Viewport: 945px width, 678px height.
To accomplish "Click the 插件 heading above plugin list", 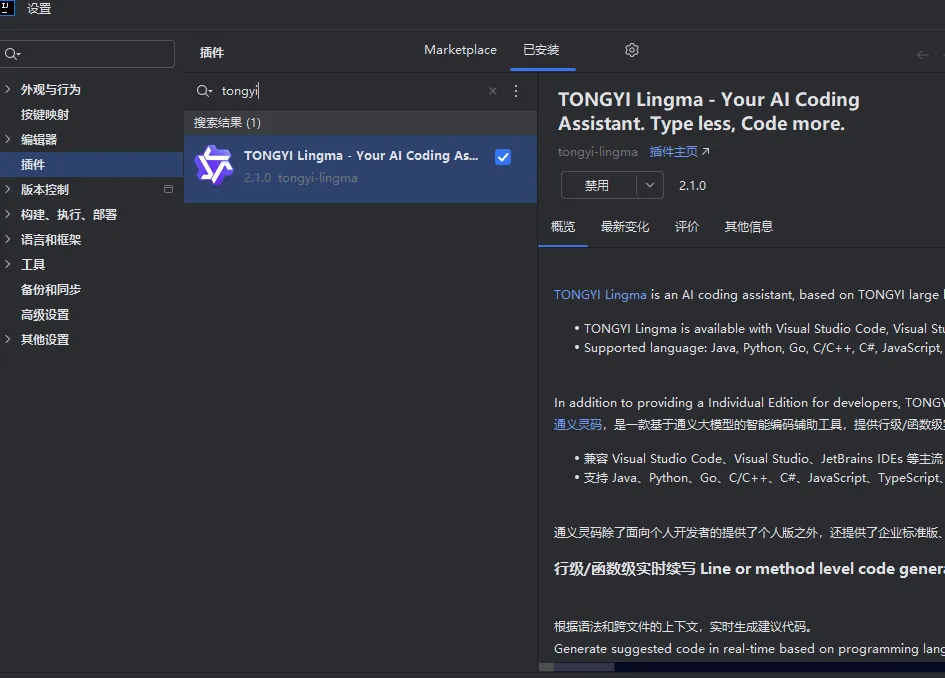I will tap(212, 52).
